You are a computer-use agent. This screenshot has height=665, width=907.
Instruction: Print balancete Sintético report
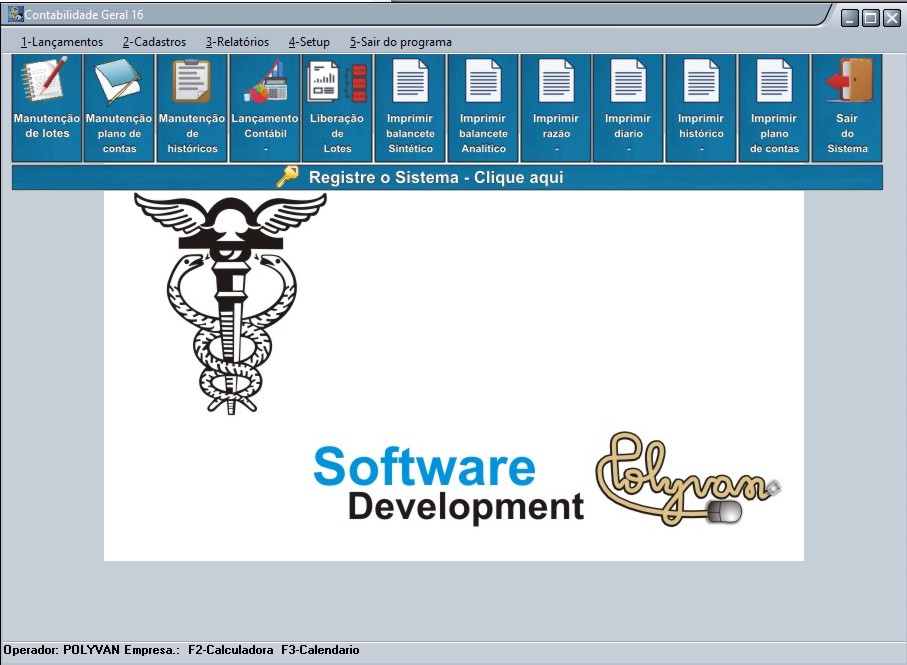(x=410, y=108)
